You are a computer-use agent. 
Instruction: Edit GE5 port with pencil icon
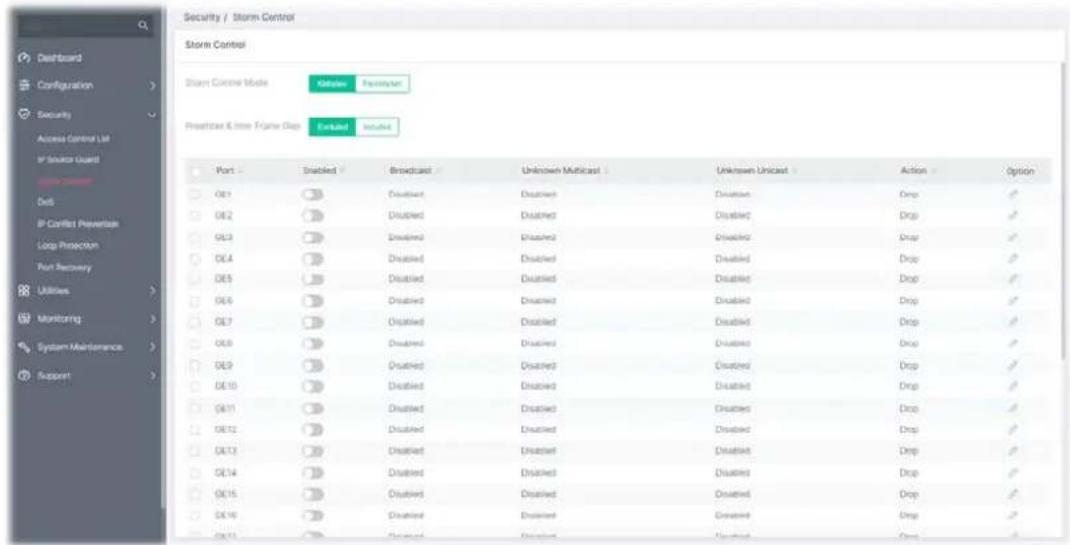(x=1013, y=279)
